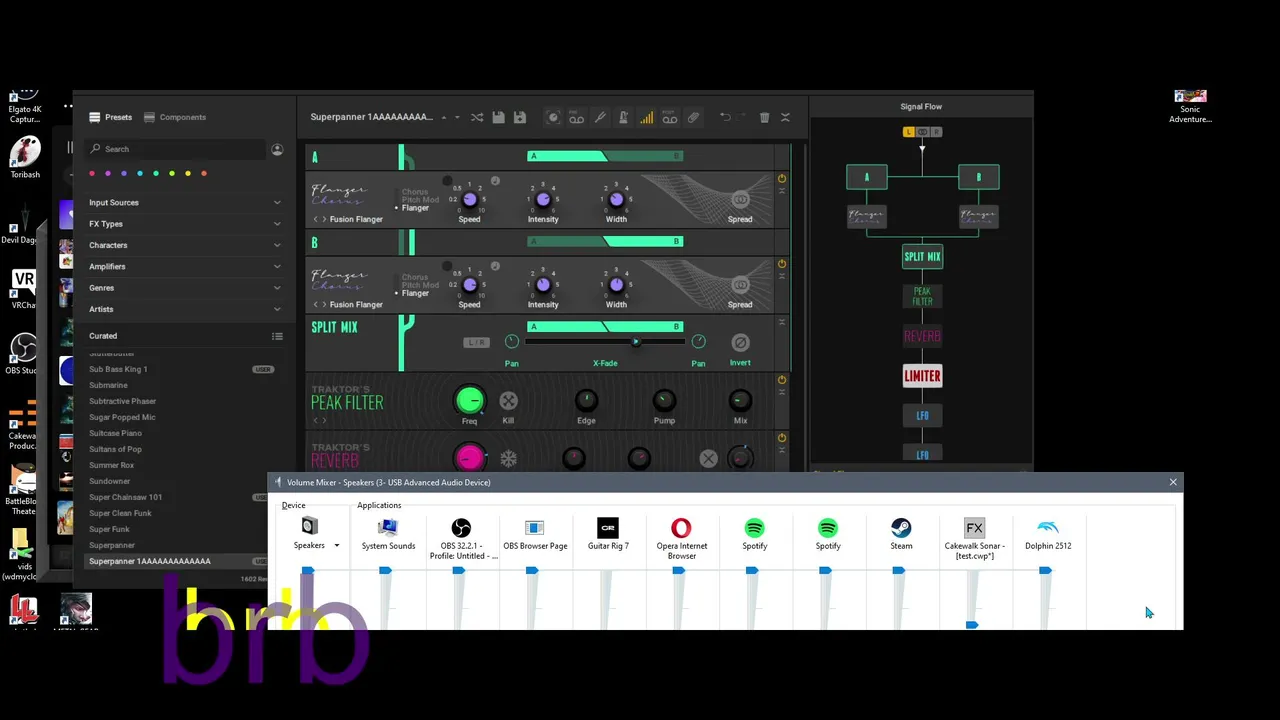Switch to the Components tab

coord(175,117)
